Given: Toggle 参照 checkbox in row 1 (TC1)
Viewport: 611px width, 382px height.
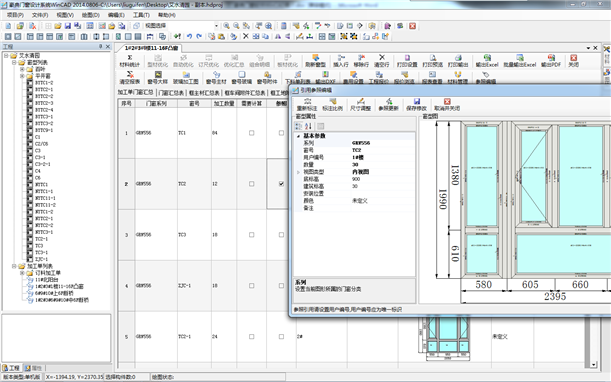Looking at the screenshot, I should tap(281, 133).
